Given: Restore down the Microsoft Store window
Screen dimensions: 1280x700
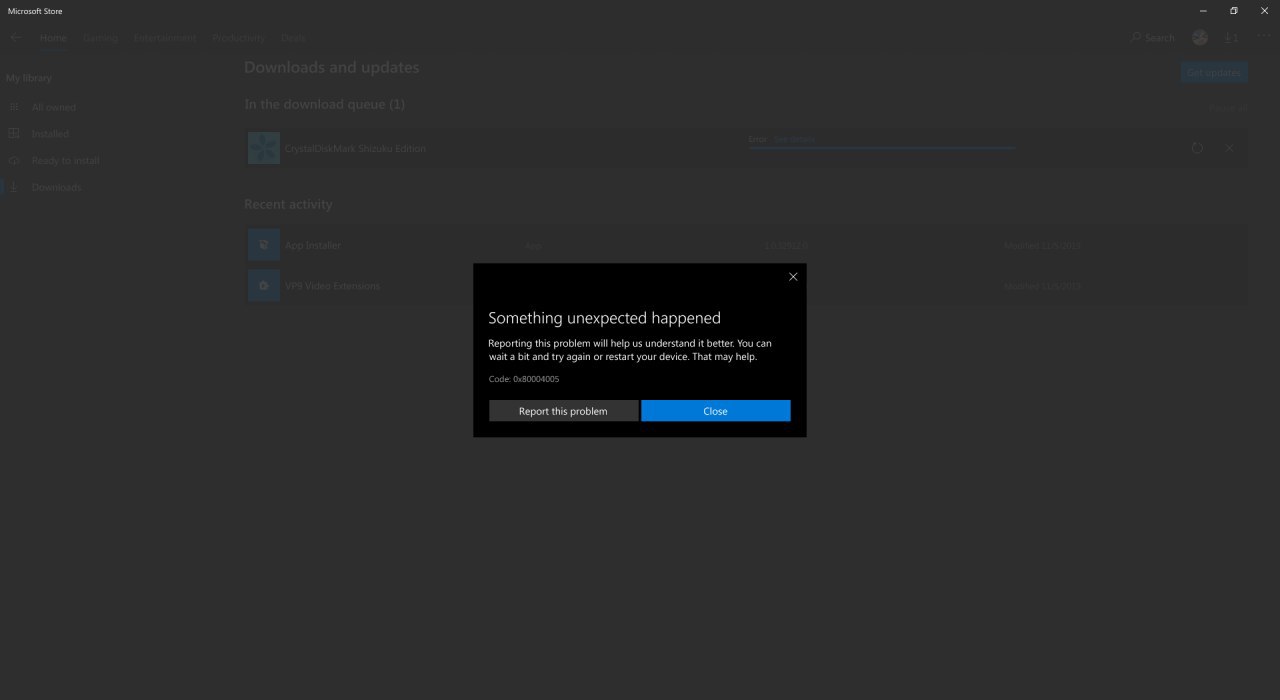Looking at the screenshot, I should pos(1233,10).
